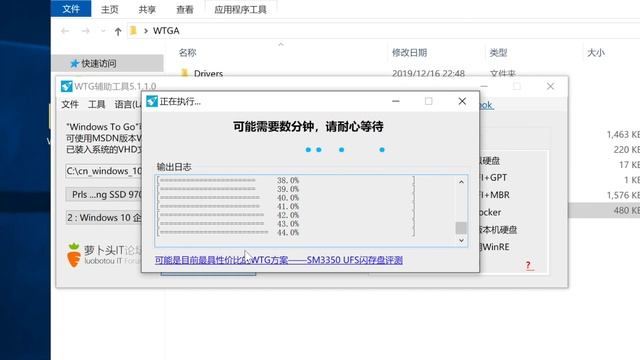Click the 快速访问 star icon
Image resolution: width=640 pixels, height=360 pixels.
(x=74, y=63)
